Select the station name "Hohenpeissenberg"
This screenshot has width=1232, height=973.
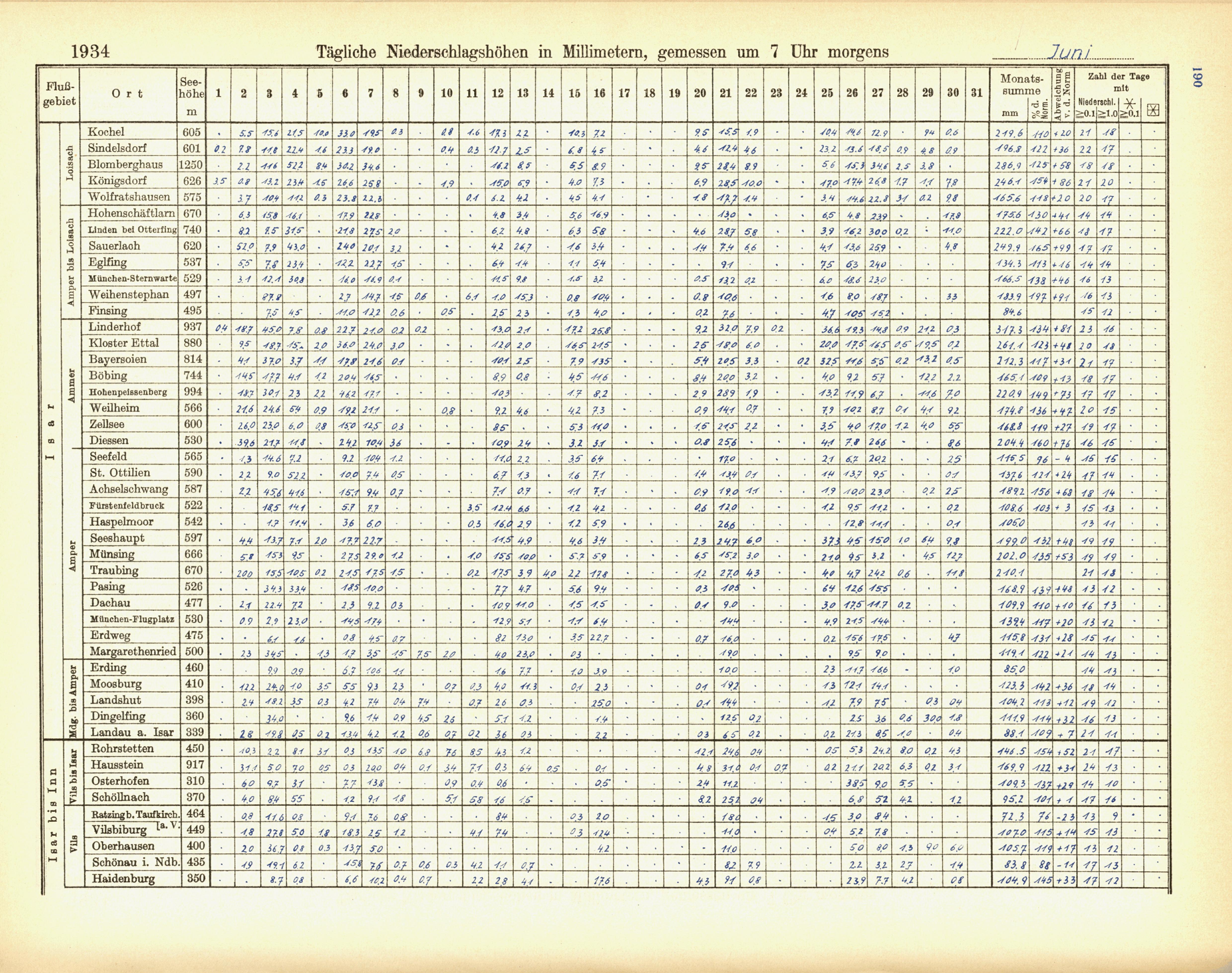(128, 392)
